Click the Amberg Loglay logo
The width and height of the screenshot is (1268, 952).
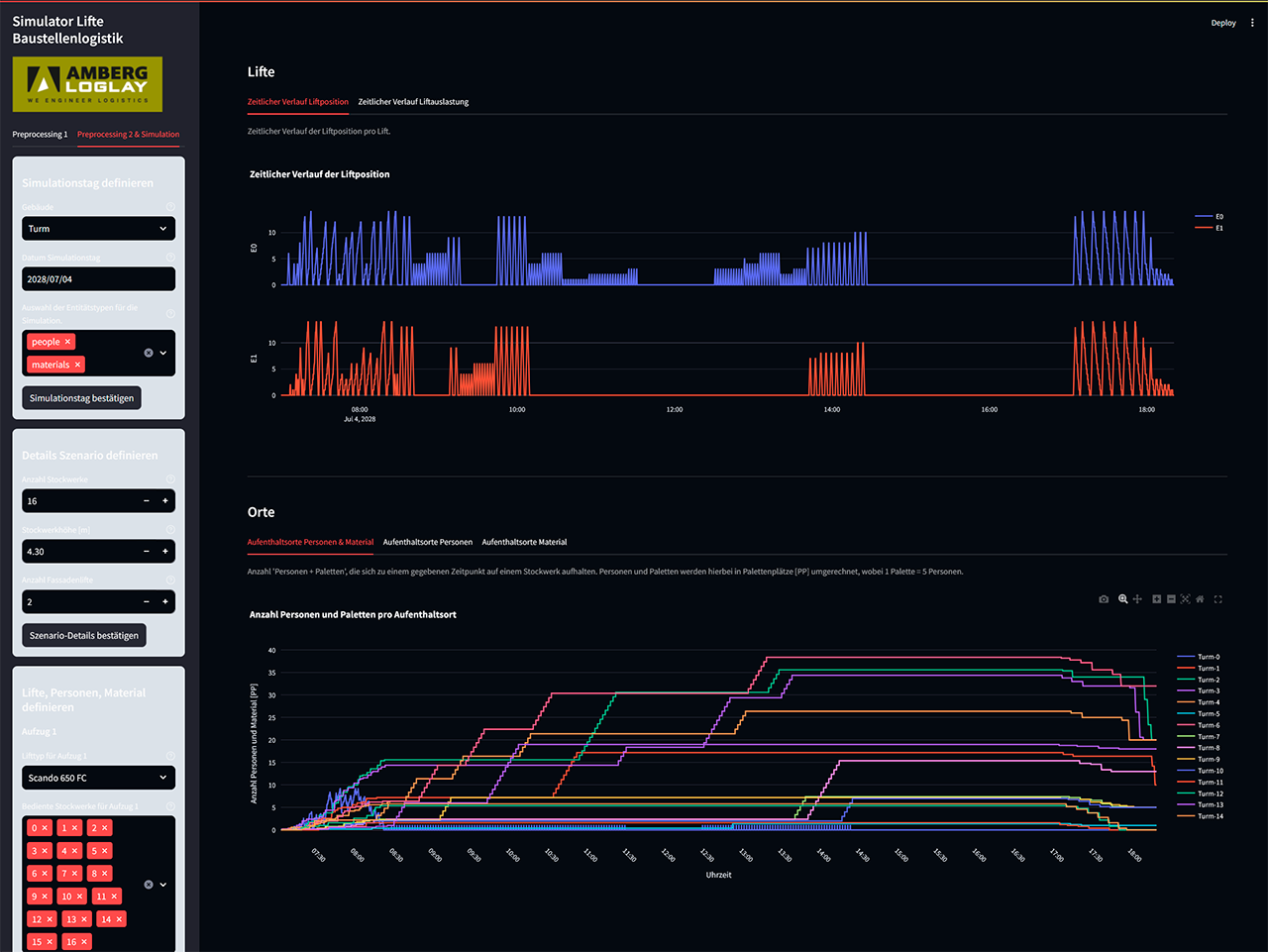point(87,84)
